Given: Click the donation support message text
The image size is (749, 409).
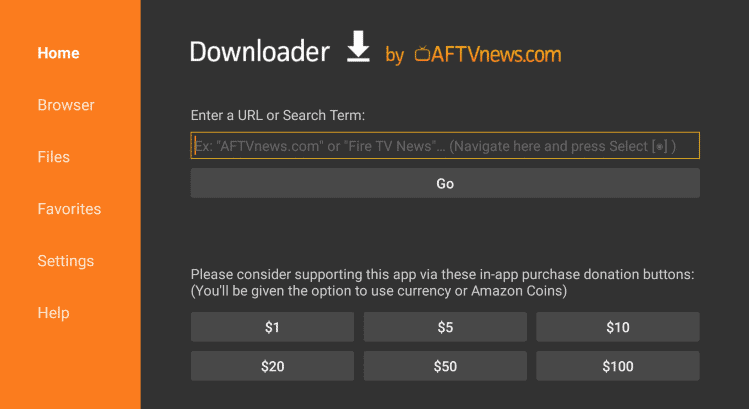Looking at the screenshot, I should tap(442, 282).
